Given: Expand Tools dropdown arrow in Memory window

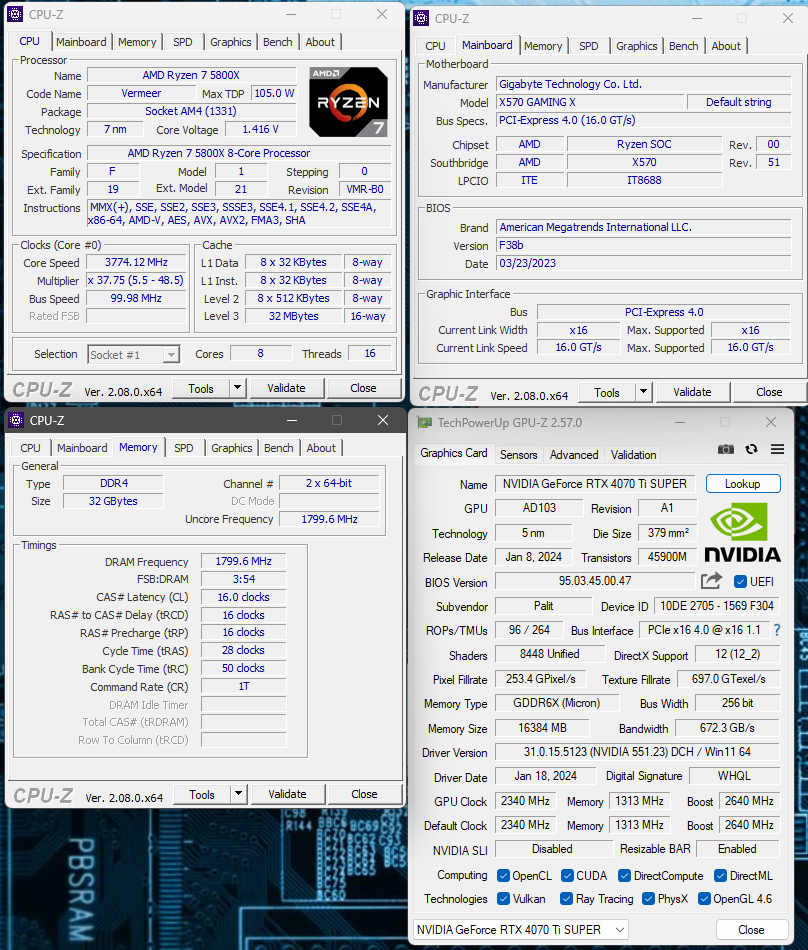Looking at the screenshot, I should click(239, 794).
